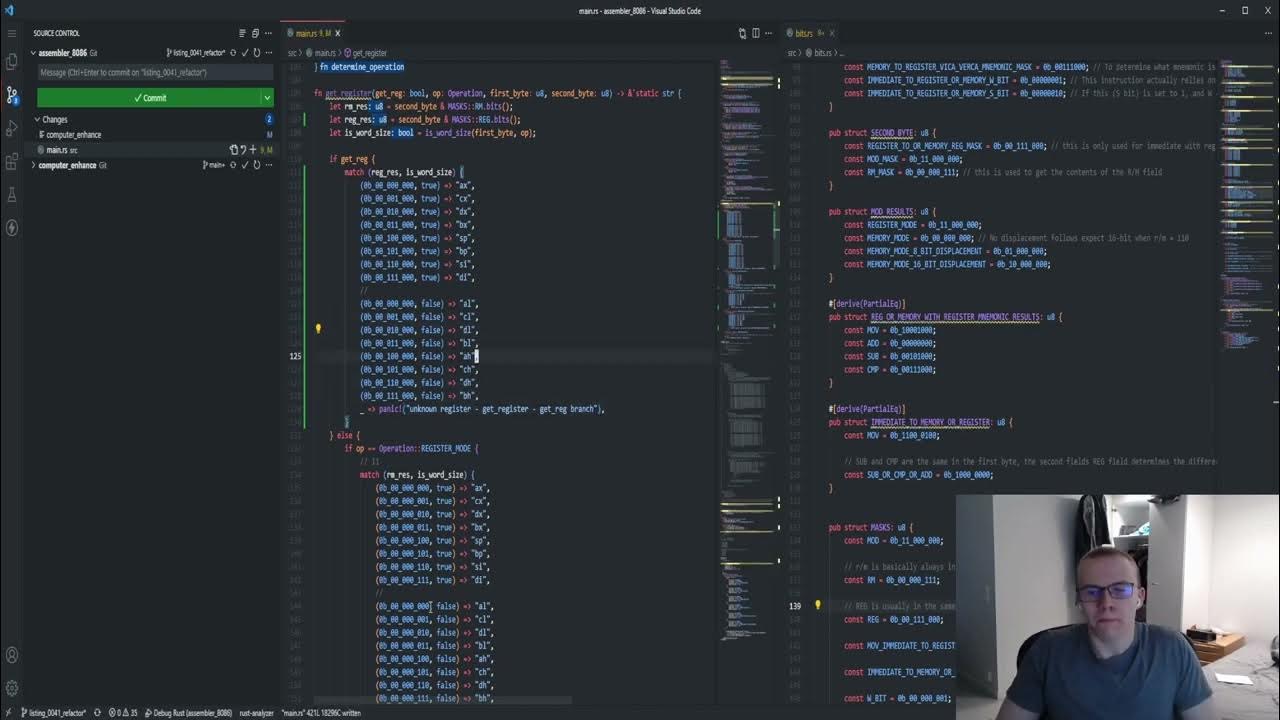Image resolution: width=1280 pixels, height=720 pixels.
Task: Discard changes for main.rs
Action: [x=243, y=150]
